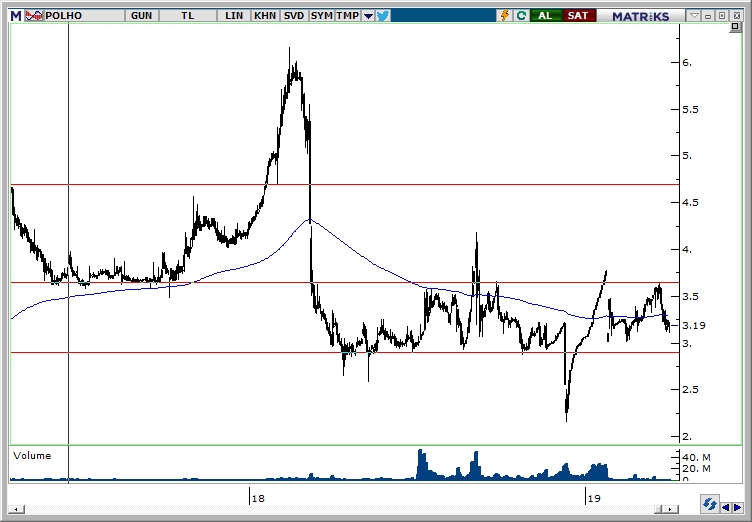Click the green AL buy button
This screenshot has width=752, height=522.
545,16
